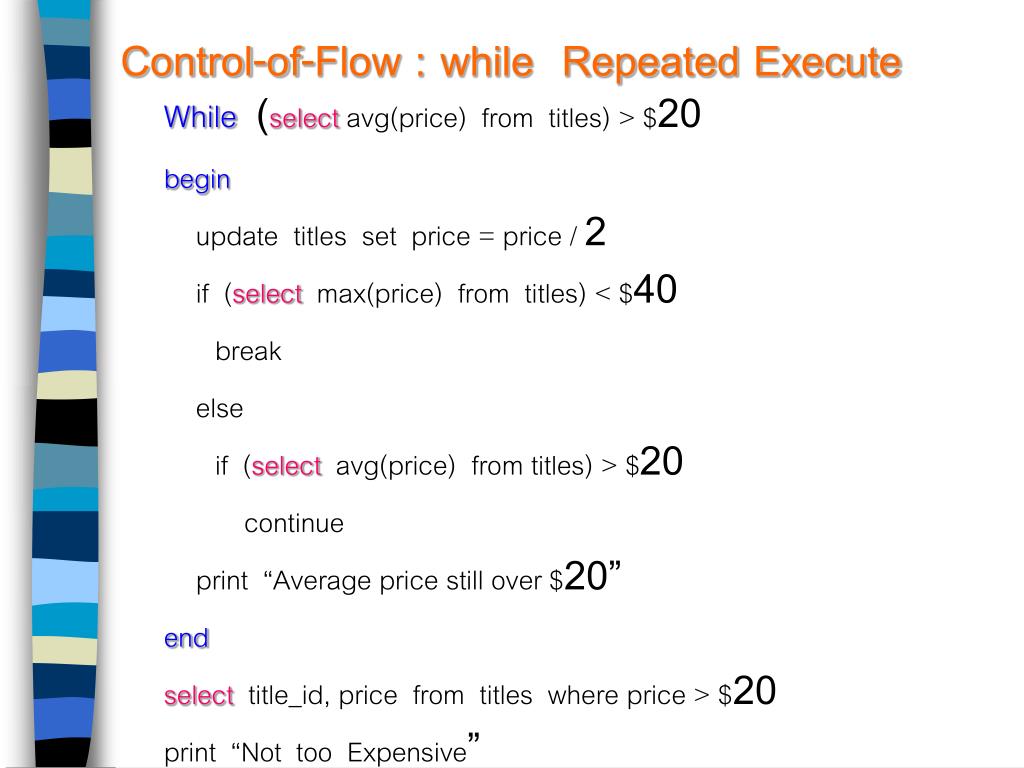The width and height of the screenshot is (1024, 768).
Task: Click the word 'else'
Action: point(219,409)
